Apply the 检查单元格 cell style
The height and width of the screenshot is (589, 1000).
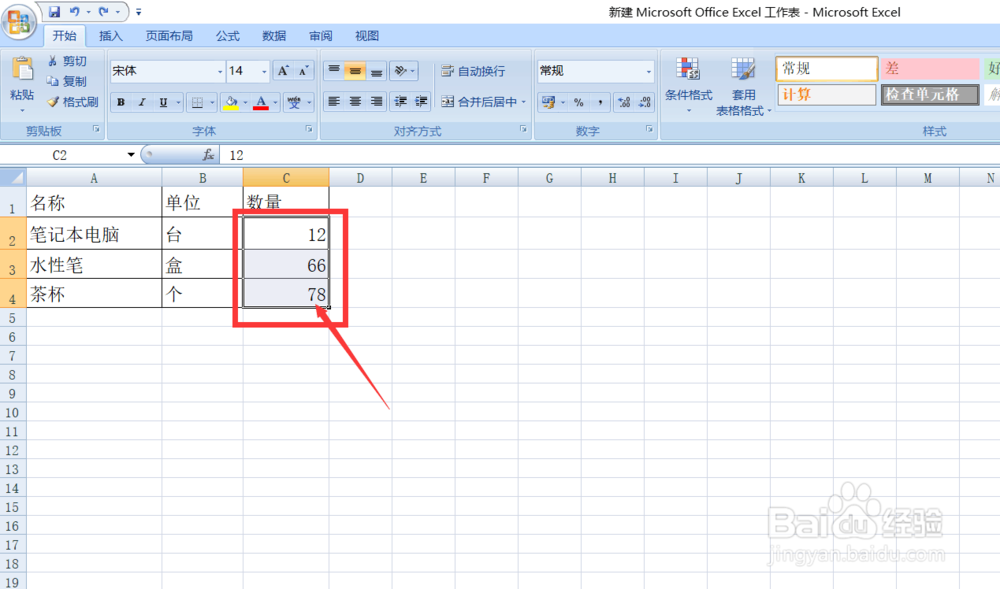(930, 95)
